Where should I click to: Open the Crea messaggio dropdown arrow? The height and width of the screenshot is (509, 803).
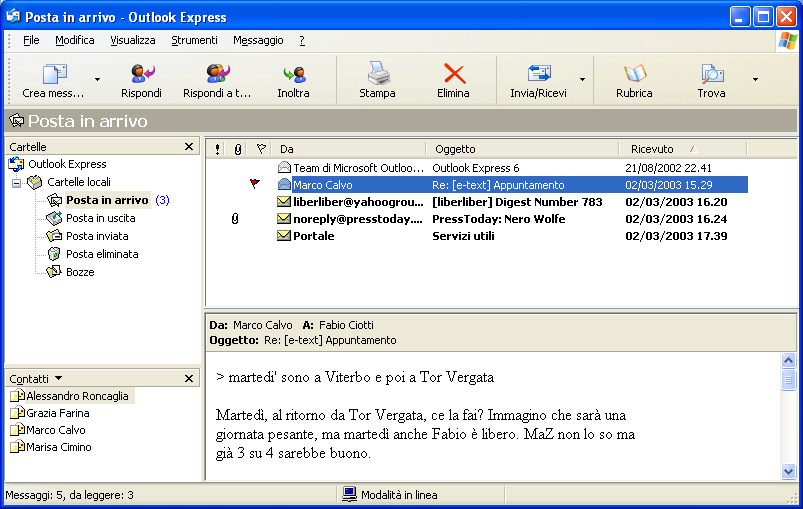click(97, 80)
